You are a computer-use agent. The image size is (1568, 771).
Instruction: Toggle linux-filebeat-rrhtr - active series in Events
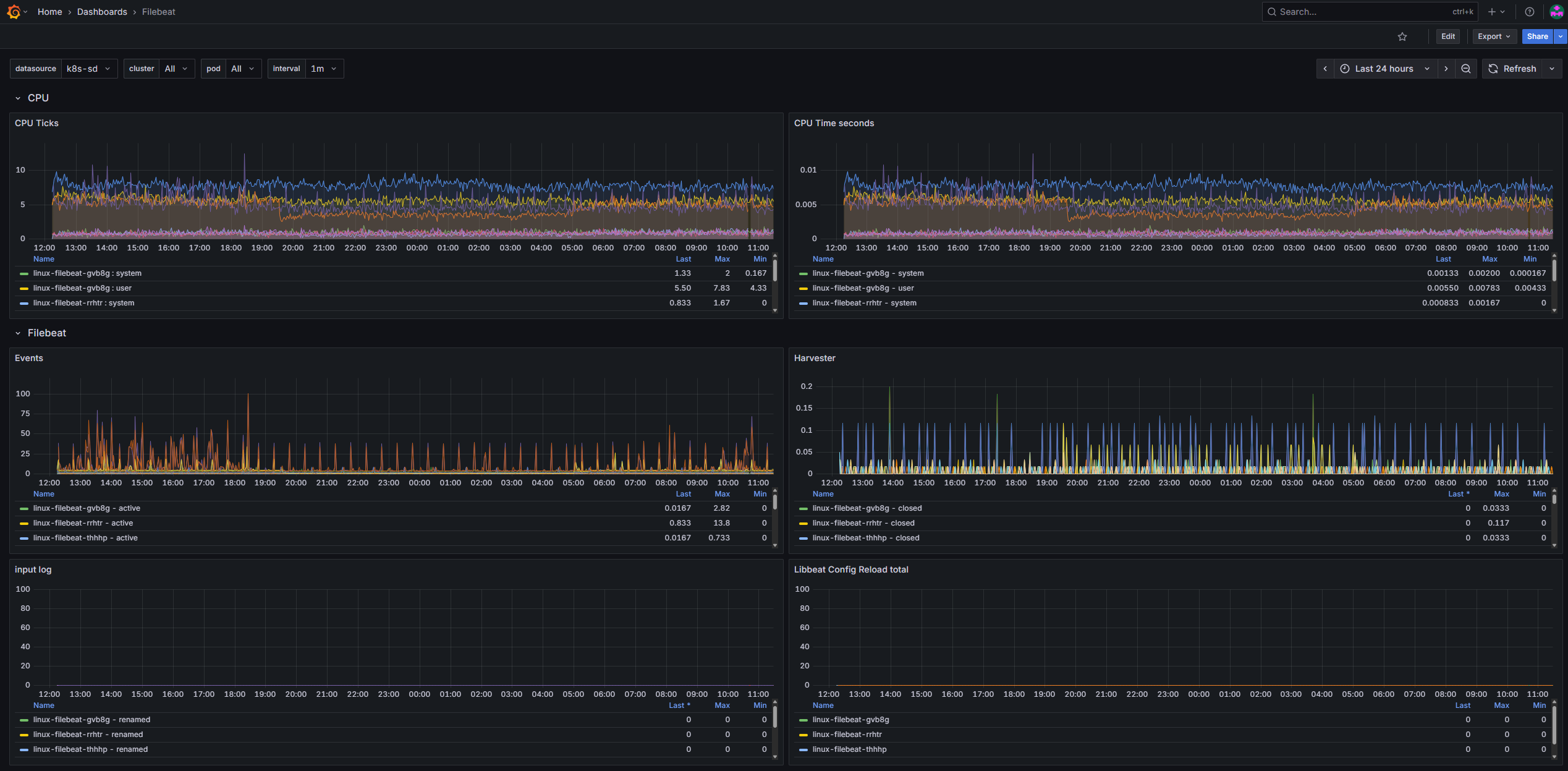(x=83, y=523)
